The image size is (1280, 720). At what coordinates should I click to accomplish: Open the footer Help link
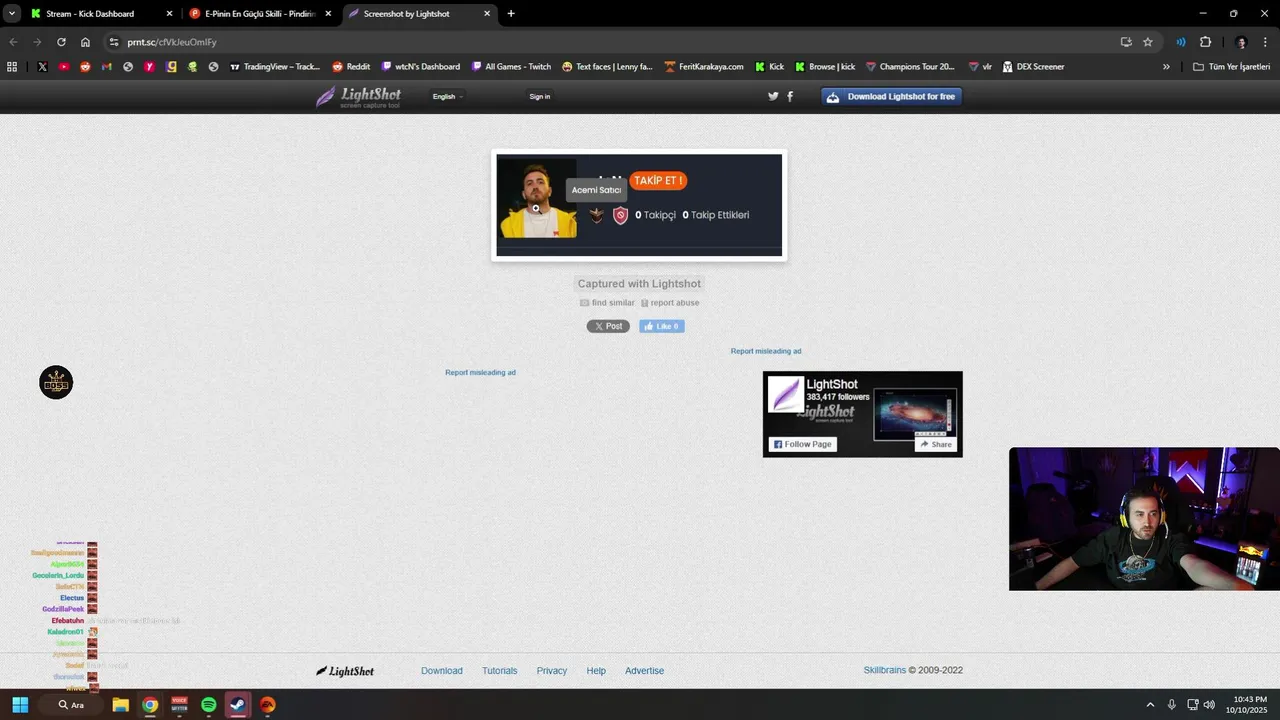[596, 671]
